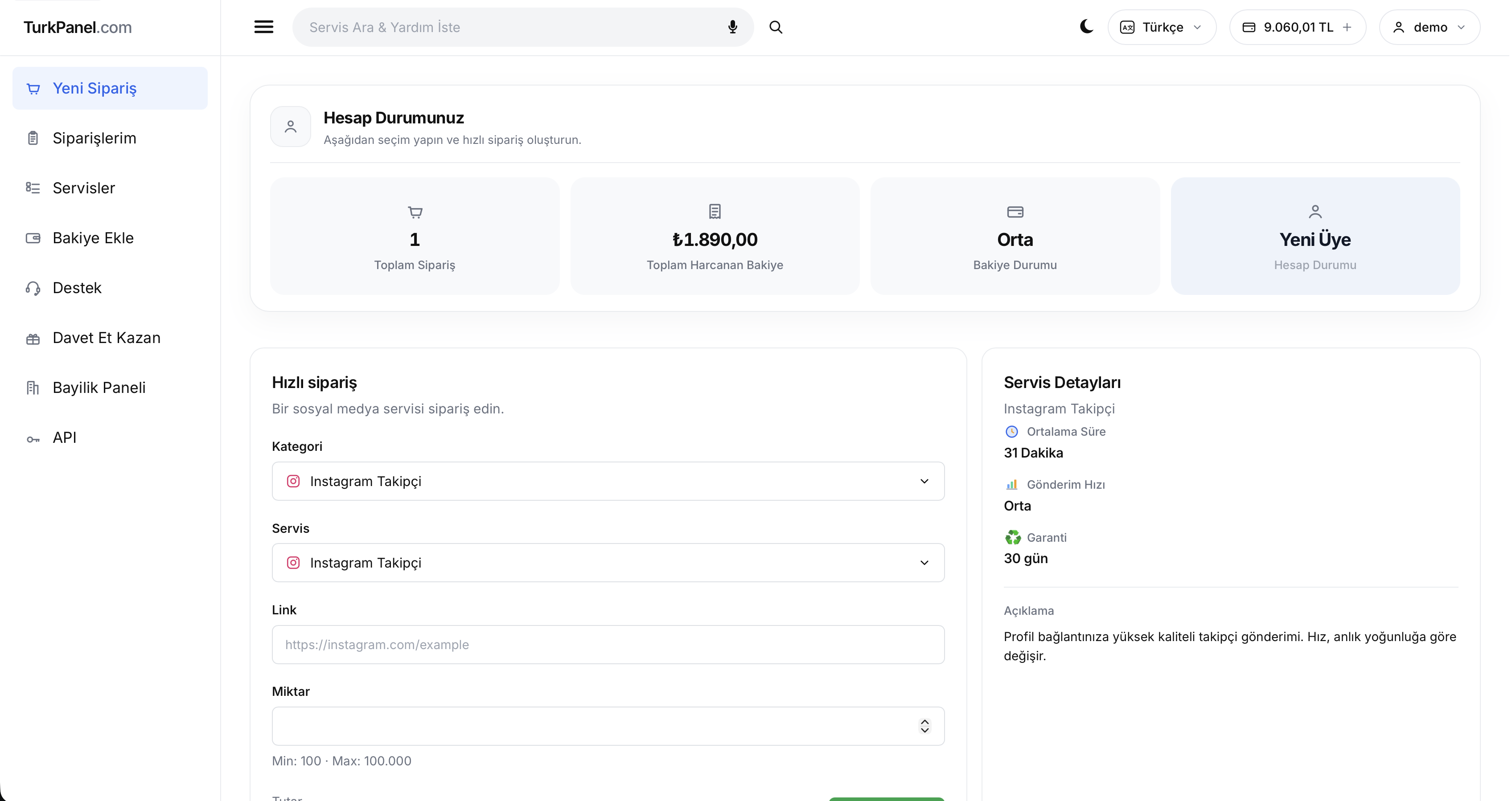Click the magnifier search icon
The height and width of the screenshot is (801, 1512).
(x=775, y=27)
